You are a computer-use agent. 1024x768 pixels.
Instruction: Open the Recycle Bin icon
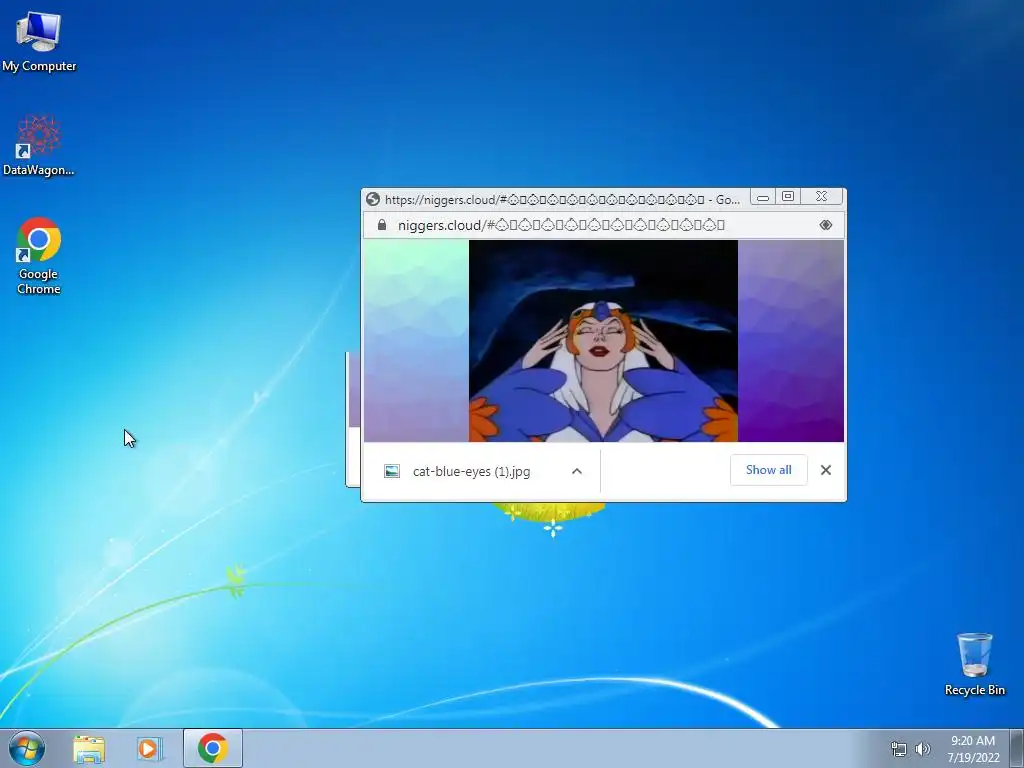(x=974, y=664)
